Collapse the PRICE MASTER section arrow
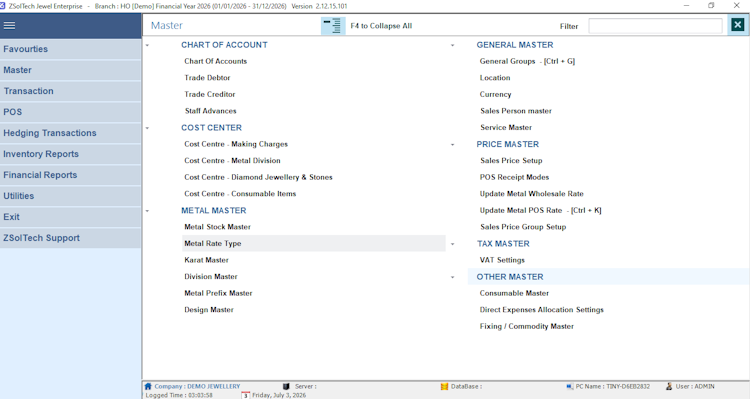Screen dimensions: 750x399 (x=452, y=144)
